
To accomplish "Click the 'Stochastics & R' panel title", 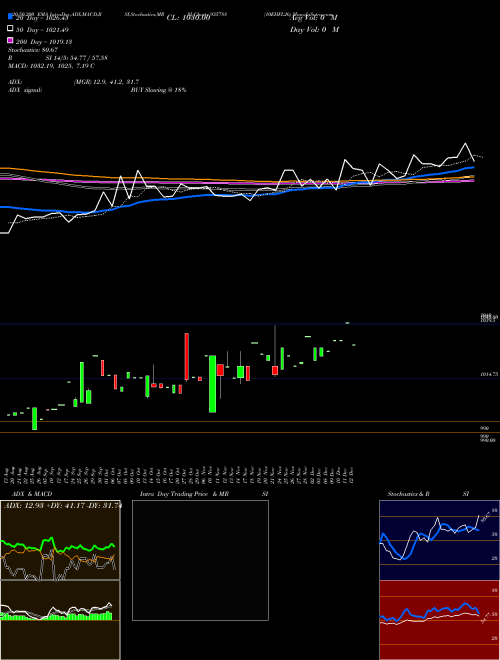I will tap(408, 494).
